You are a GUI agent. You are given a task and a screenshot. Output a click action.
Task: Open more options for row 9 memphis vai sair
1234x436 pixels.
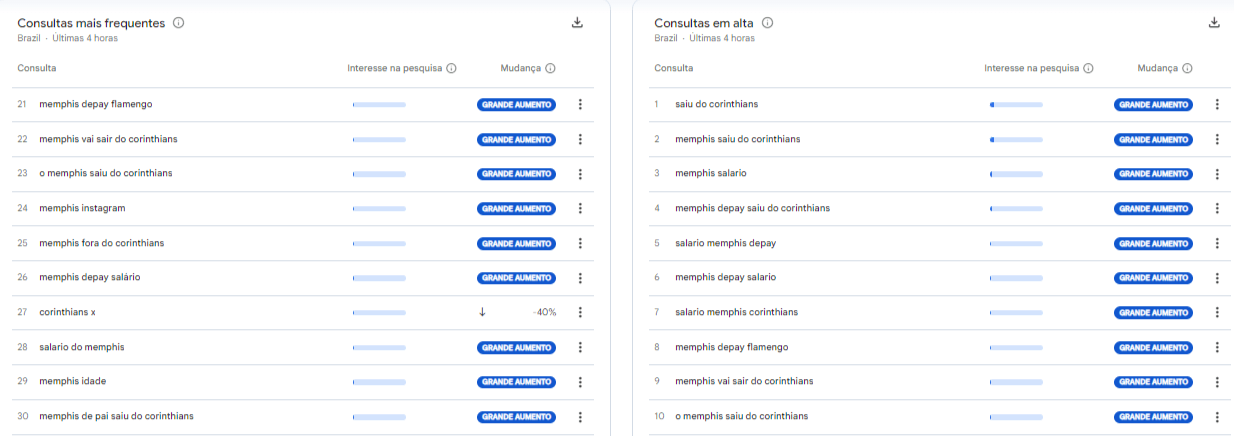[x=1217, y=382]
